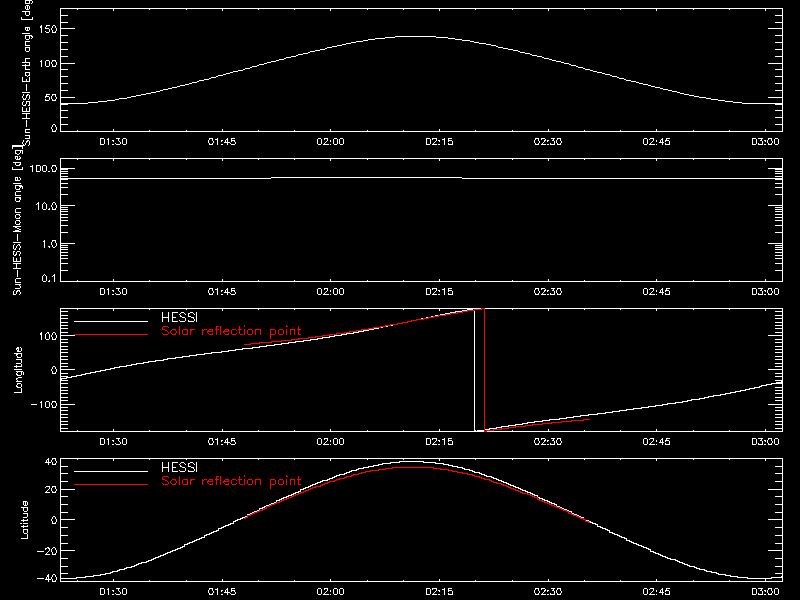The height and width of the screenshot is (600, 800).
Task: Click 02:00 time label under Latitude panel
Action: [x=331, y=592]
